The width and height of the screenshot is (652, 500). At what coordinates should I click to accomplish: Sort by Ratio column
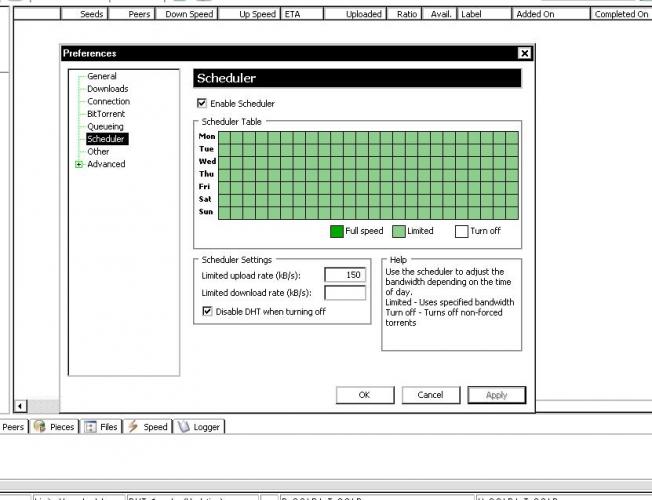coord(404,14)
